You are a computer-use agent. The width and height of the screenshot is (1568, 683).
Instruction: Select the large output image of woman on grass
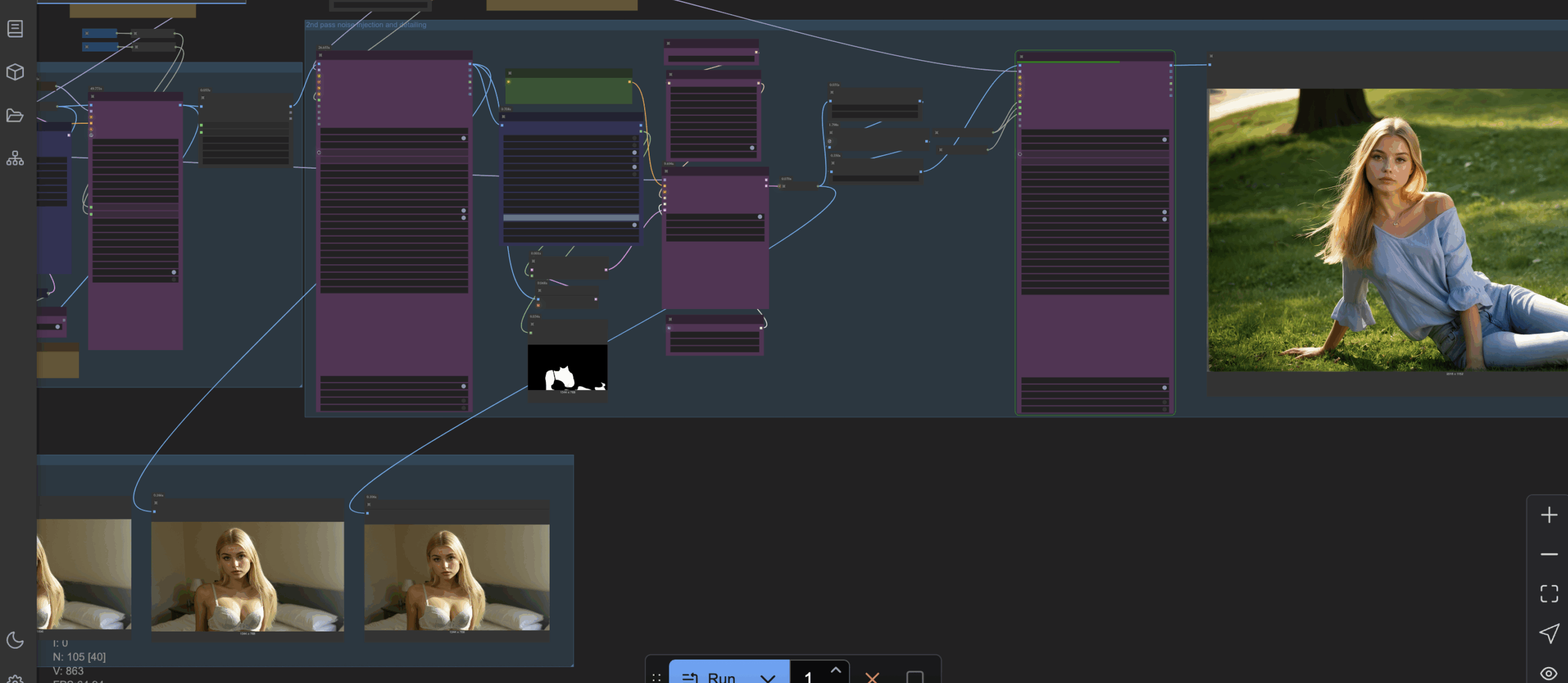tap(1388, 230)
